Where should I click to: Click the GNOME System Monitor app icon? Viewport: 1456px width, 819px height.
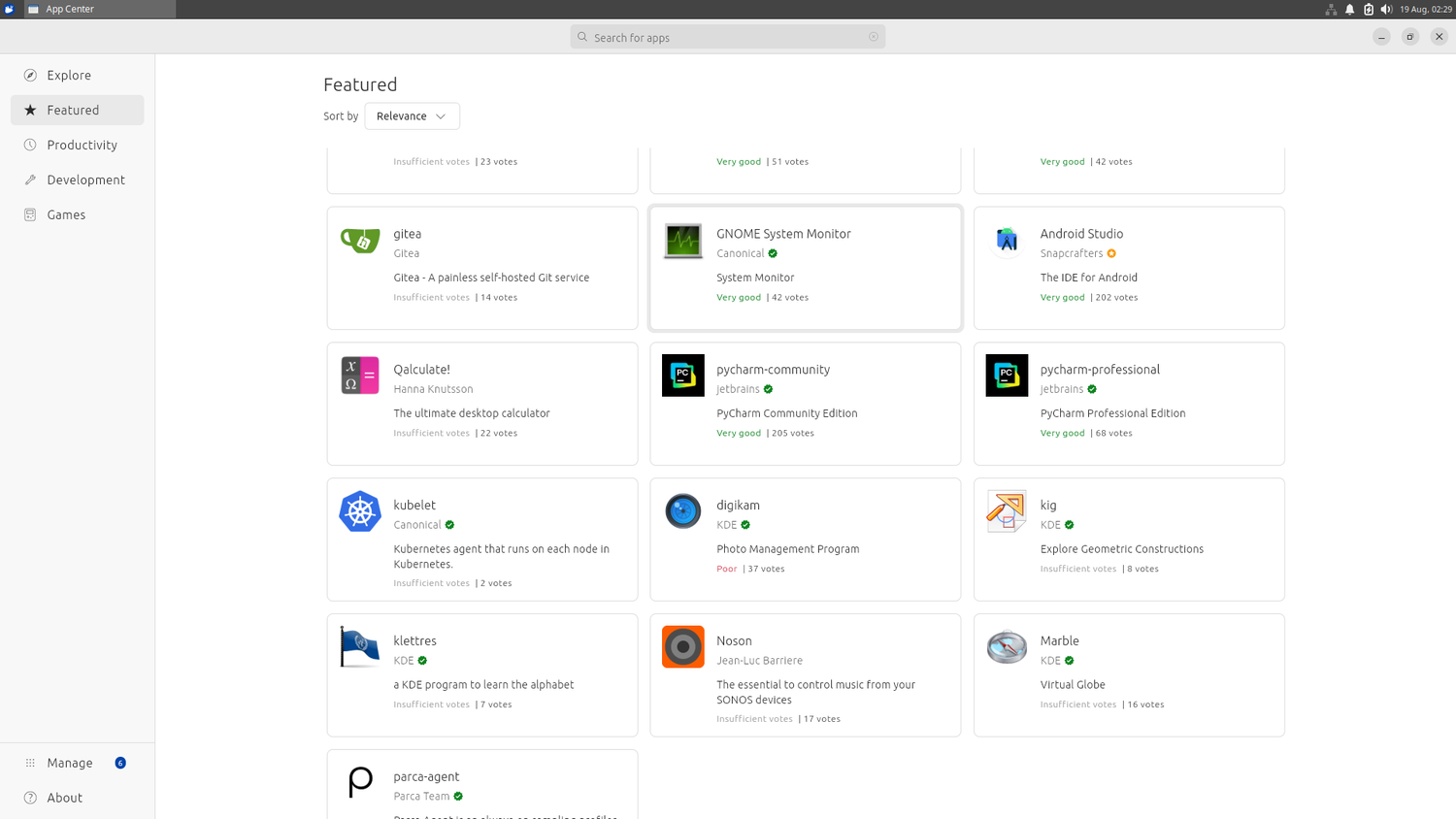click(x=683, y=240)
